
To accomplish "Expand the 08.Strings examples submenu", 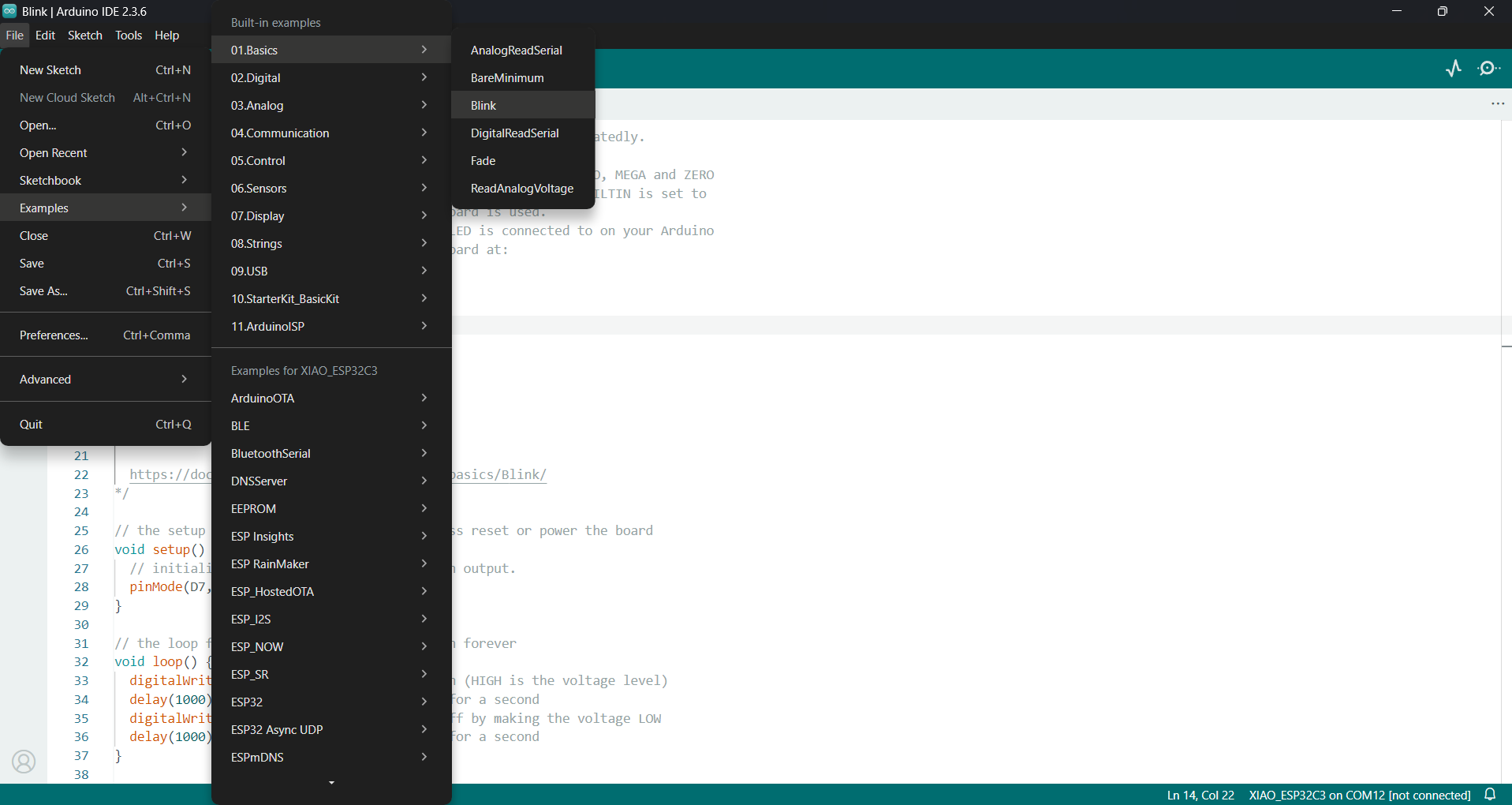I will (331, 244).
